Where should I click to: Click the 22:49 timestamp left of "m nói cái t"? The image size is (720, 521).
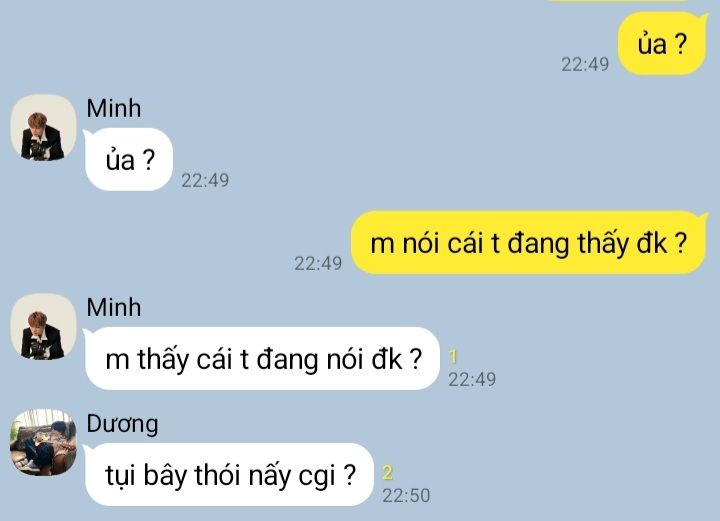pyautogui.click(x=318, y=263)
